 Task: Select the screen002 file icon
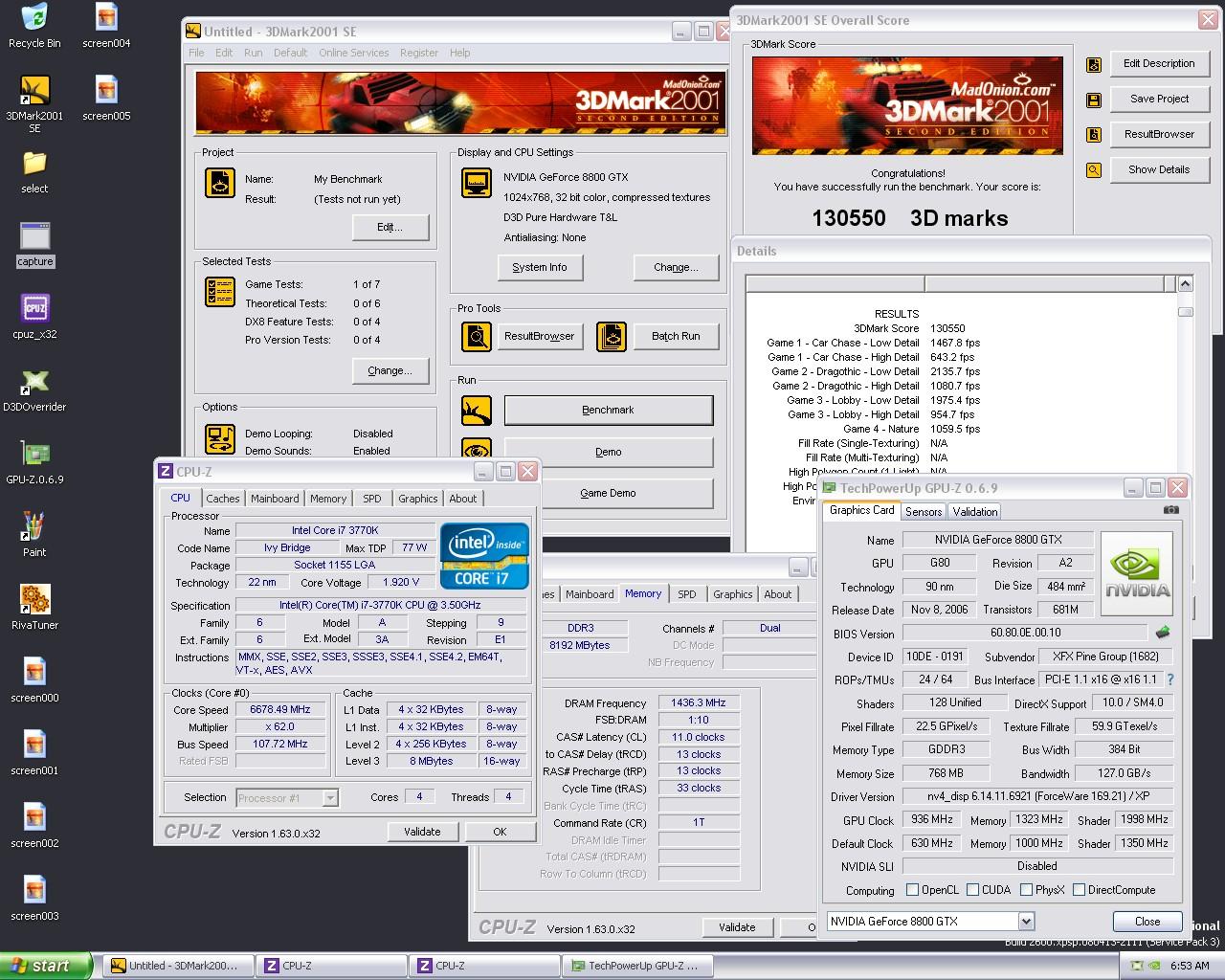[x=34, y=826]
